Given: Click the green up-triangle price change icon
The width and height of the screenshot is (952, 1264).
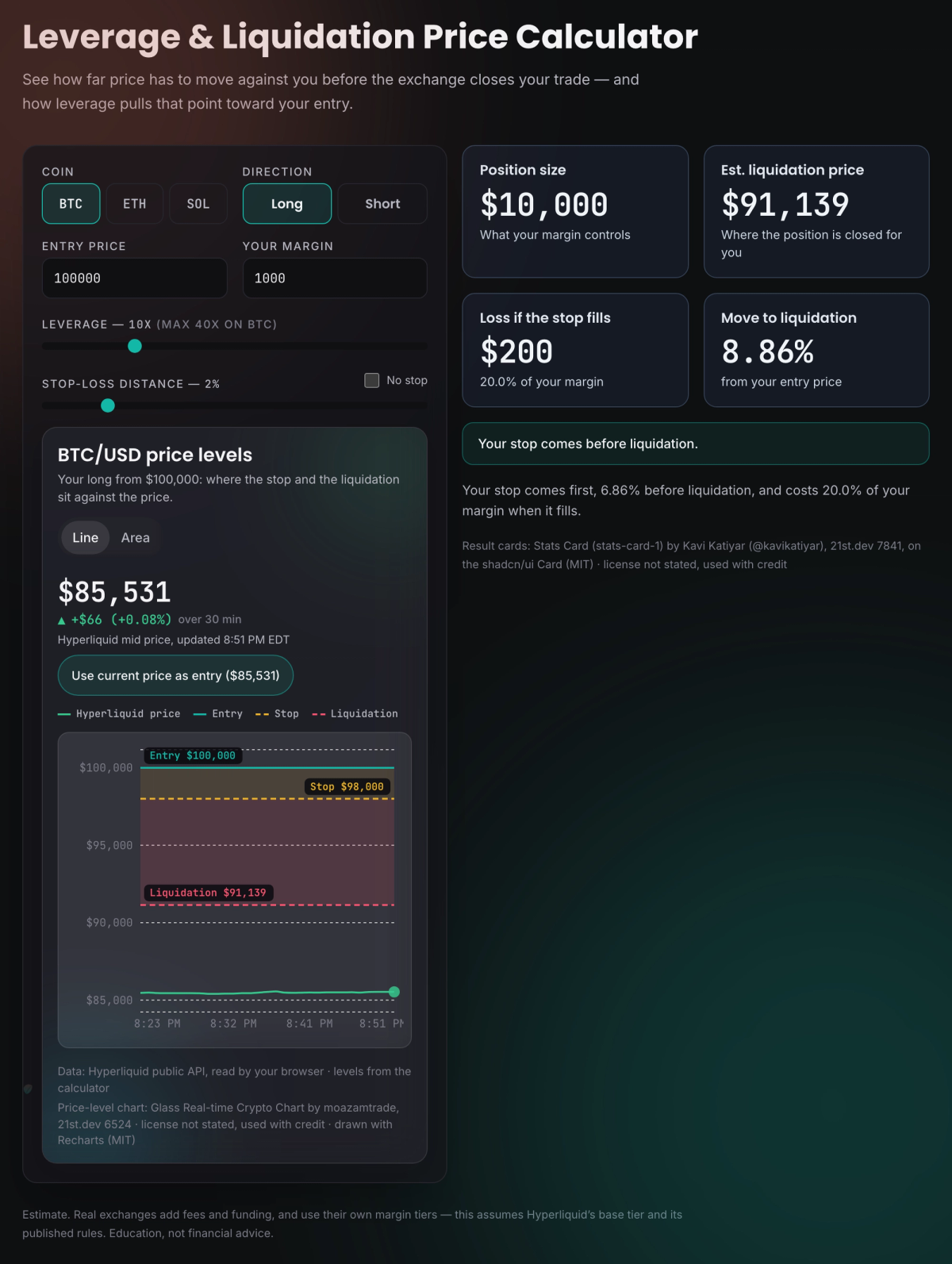Looking at the screenshot, I should (62, 620).
